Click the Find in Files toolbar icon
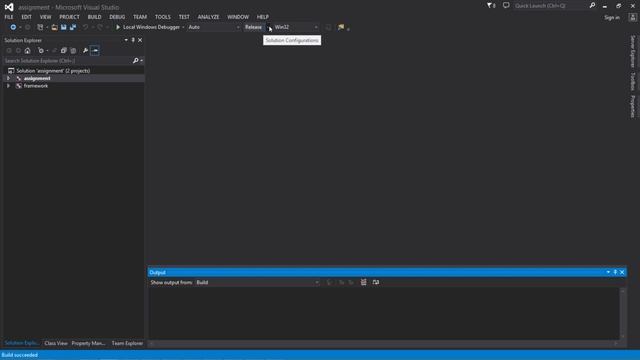 341,27
